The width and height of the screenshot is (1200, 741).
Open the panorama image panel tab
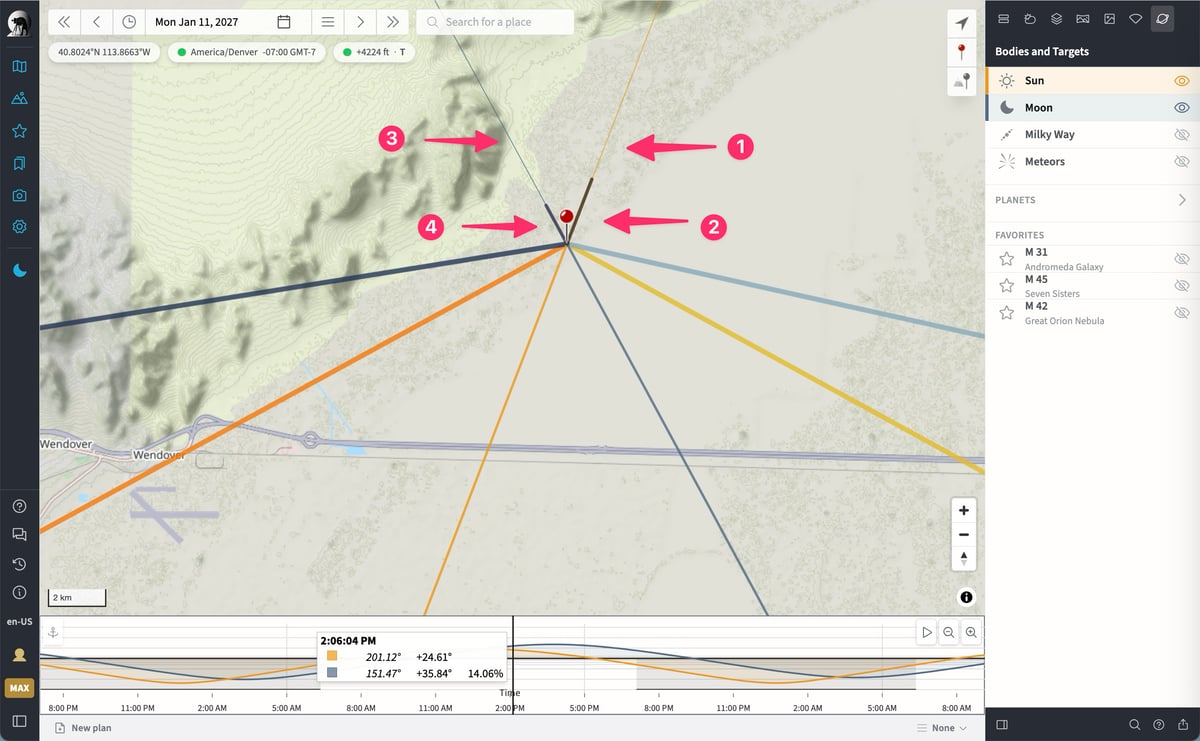(x=1082, y=18)
